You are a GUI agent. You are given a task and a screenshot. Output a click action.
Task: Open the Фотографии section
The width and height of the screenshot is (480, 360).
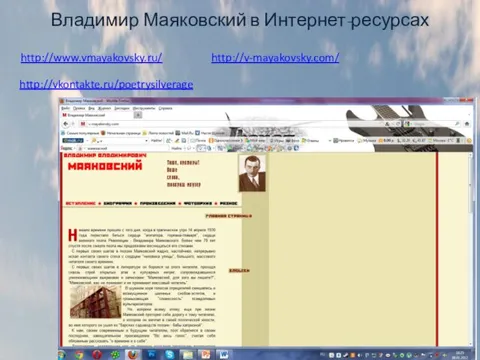pyautogui.click(x=197, y=203)
